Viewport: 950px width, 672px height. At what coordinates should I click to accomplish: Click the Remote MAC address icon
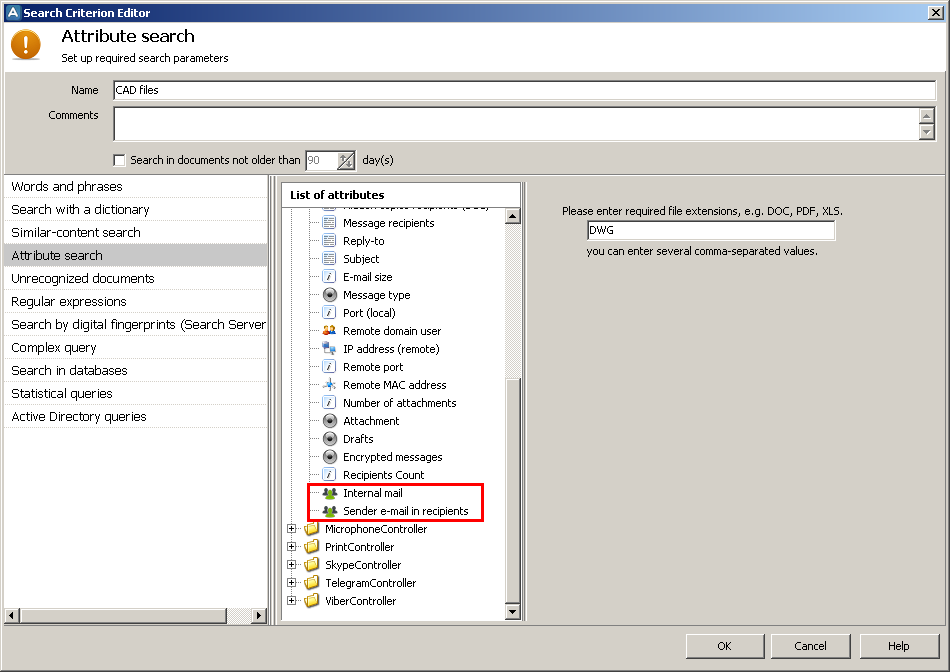(329, 385)
